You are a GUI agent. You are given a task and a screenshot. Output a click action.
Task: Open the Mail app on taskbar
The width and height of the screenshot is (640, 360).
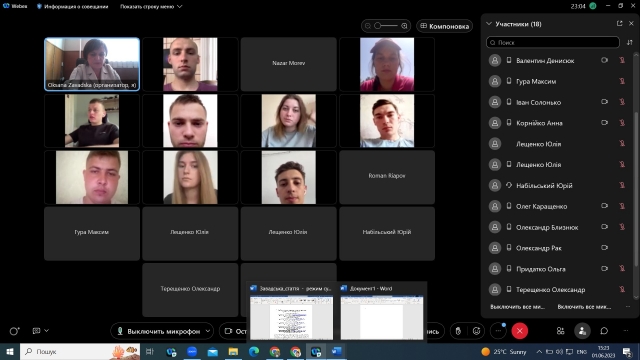213,351
